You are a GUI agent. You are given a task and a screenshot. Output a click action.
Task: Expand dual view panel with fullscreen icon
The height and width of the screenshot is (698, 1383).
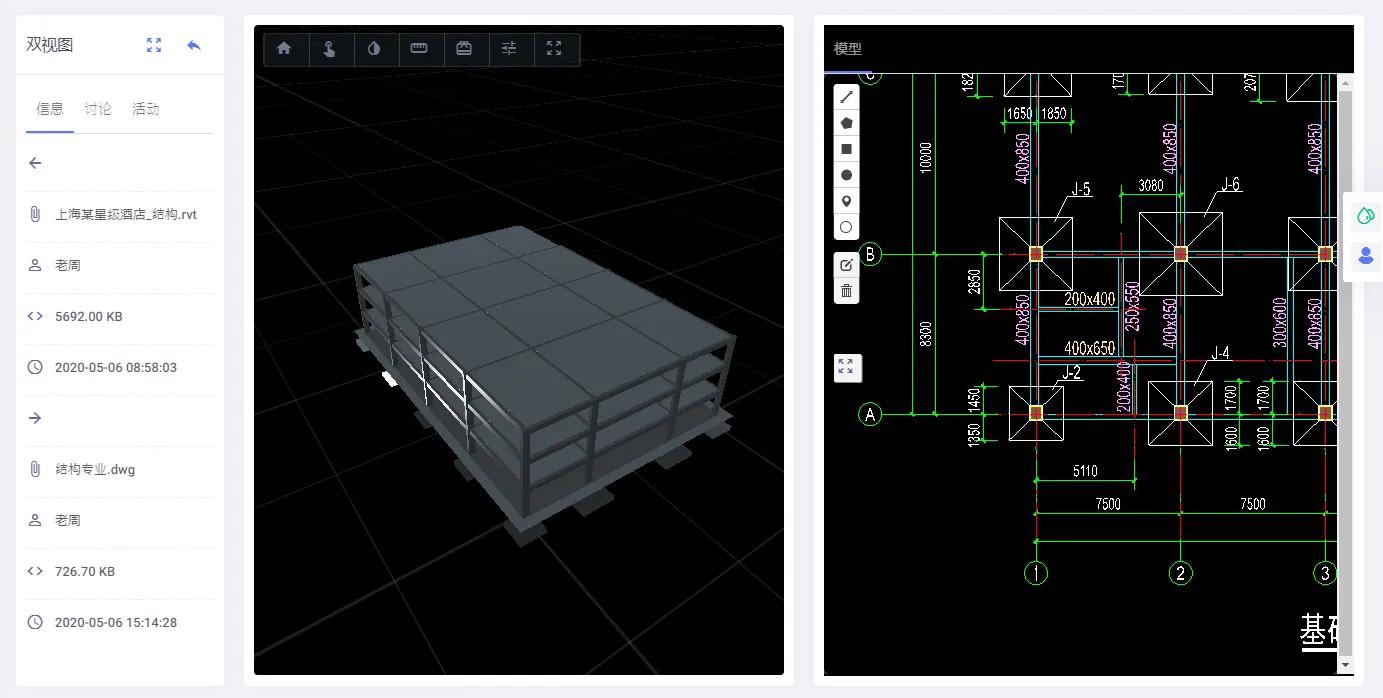click(153, 45)
